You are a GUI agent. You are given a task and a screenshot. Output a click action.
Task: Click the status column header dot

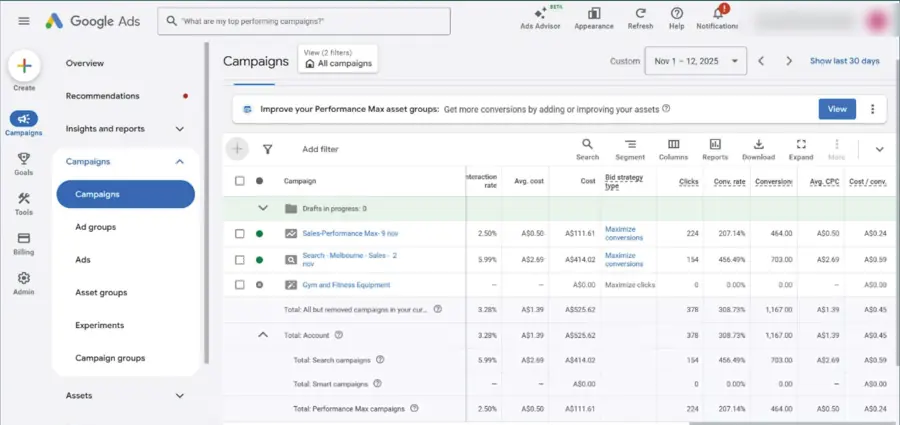(259, 181)
